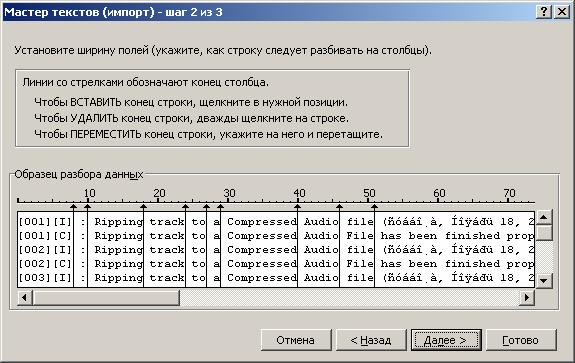The width and height of the screenshot is (575, 363).
Task: Close the text import wizard dialog
Action: tap(562, 12)
